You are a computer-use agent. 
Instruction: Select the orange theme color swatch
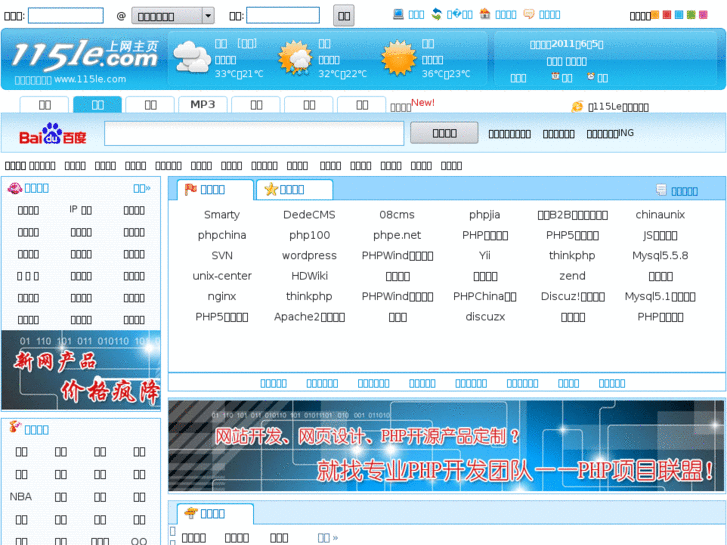(x=655, y=15)
